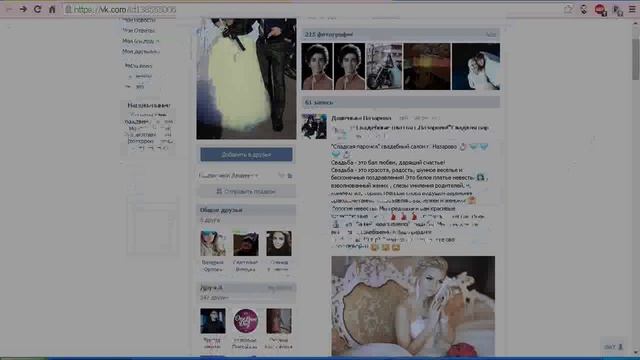Open friend avatar with the round pink logo
Image resolution: width=640 pixels, height=360 pixels.
[x=246, y=321]
